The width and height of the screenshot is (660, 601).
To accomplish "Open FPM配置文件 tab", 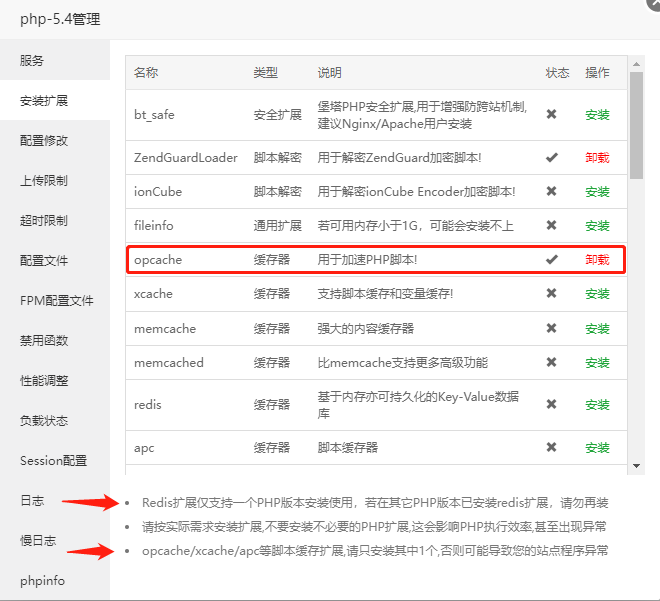I will tap(55, 300).
